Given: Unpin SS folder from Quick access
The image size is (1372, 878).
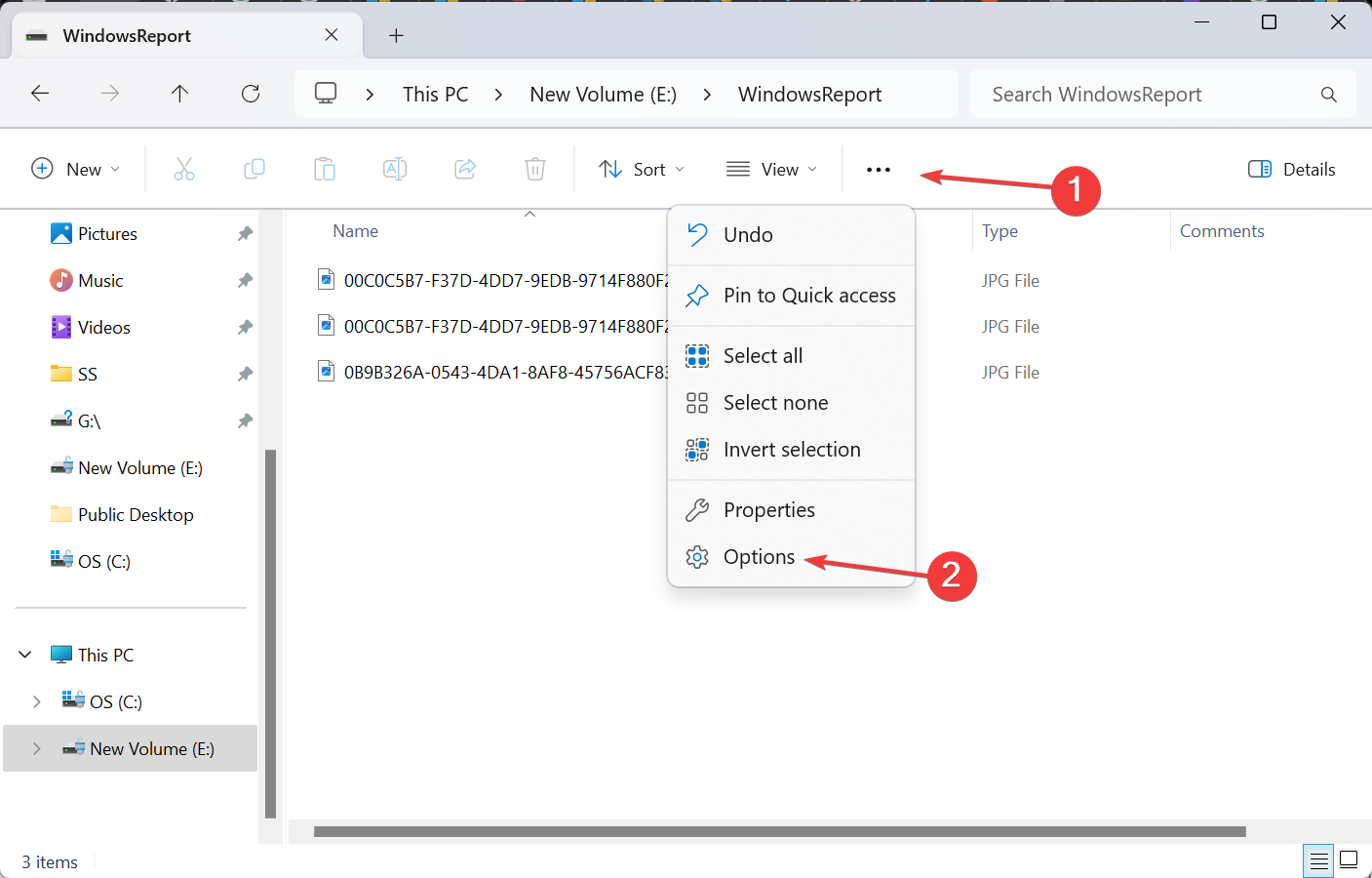Looking at the screenshot, I should point(245,374).
